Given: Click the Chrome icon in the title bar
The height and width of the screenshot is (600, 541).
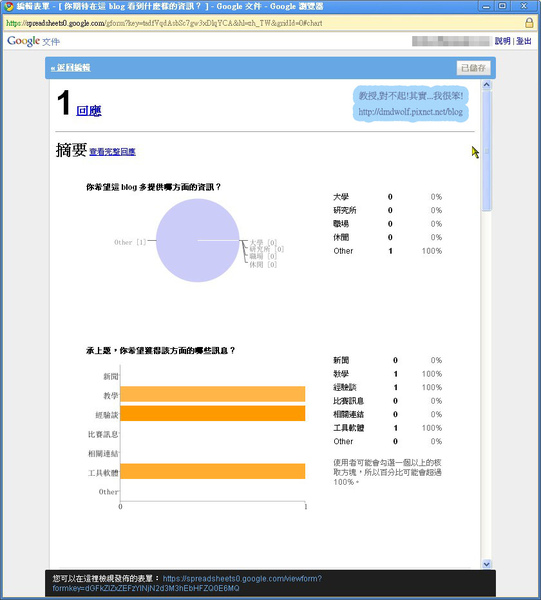Looking at the screenshot, I should coord(9,7).
